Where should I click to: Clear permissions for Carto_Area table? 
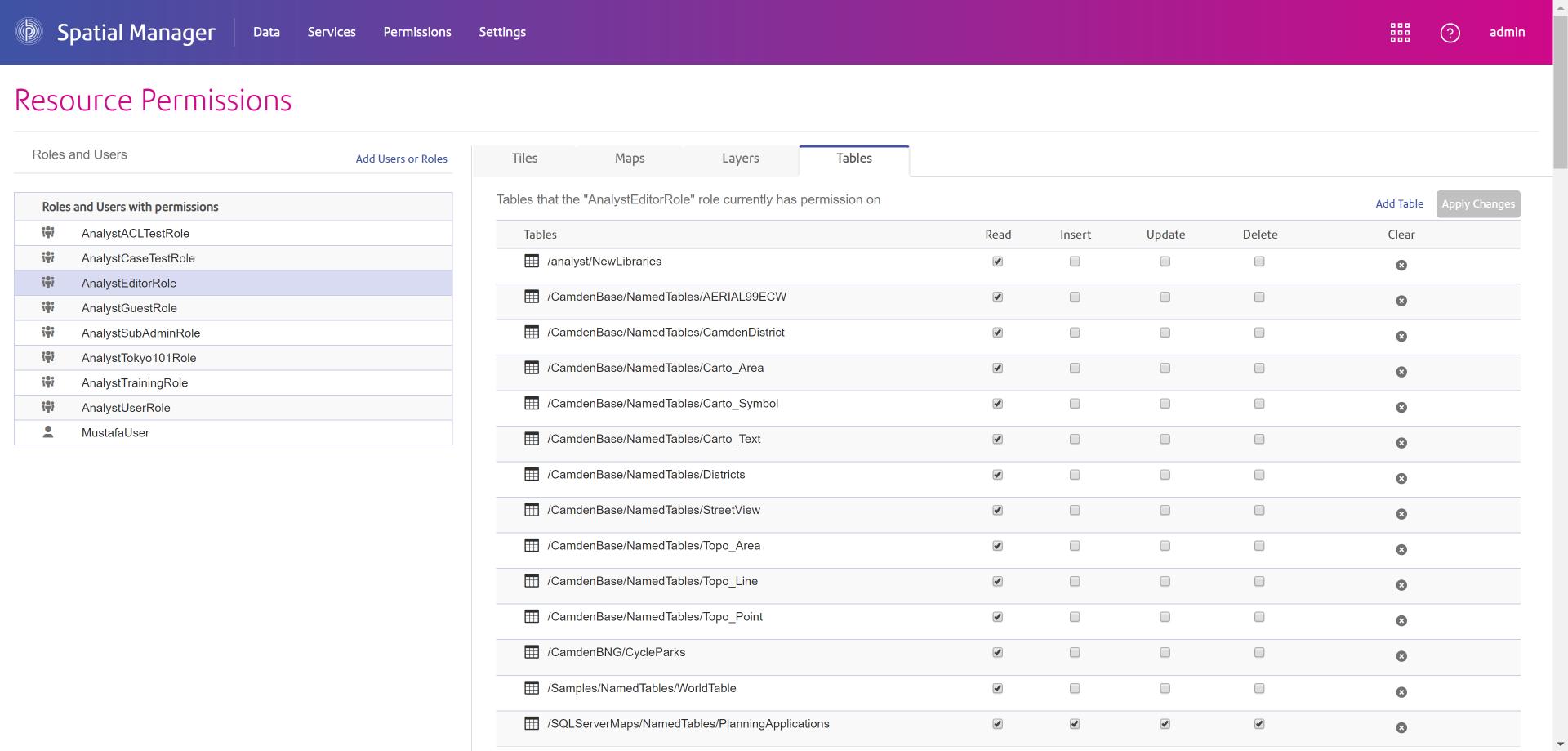[1401, 372]
